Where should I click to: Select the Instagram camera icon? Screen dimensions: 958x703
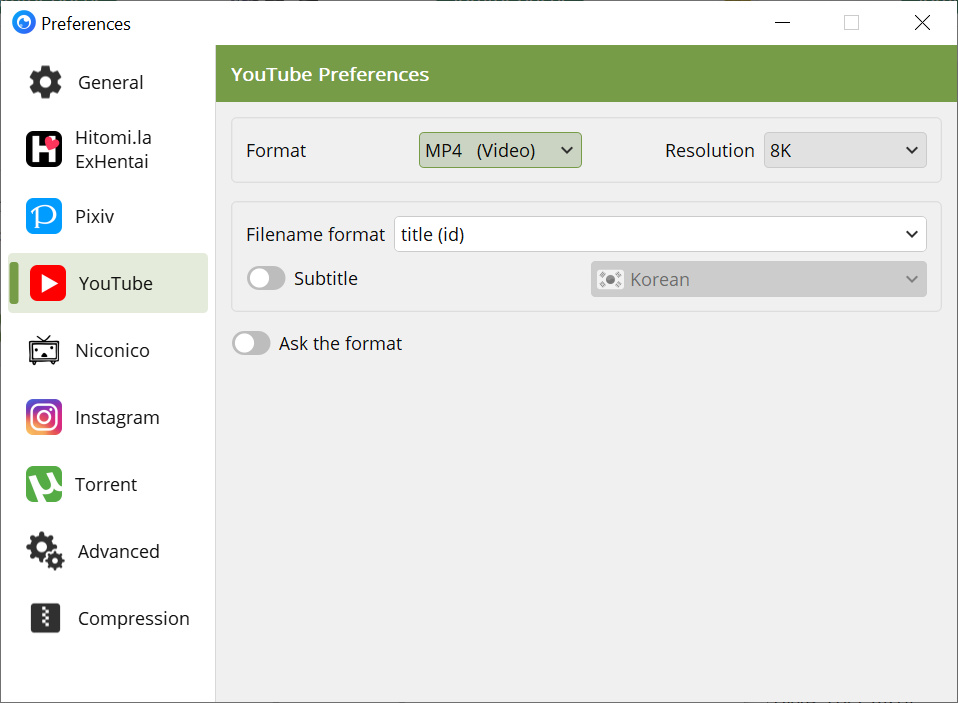tap(44, 417)
